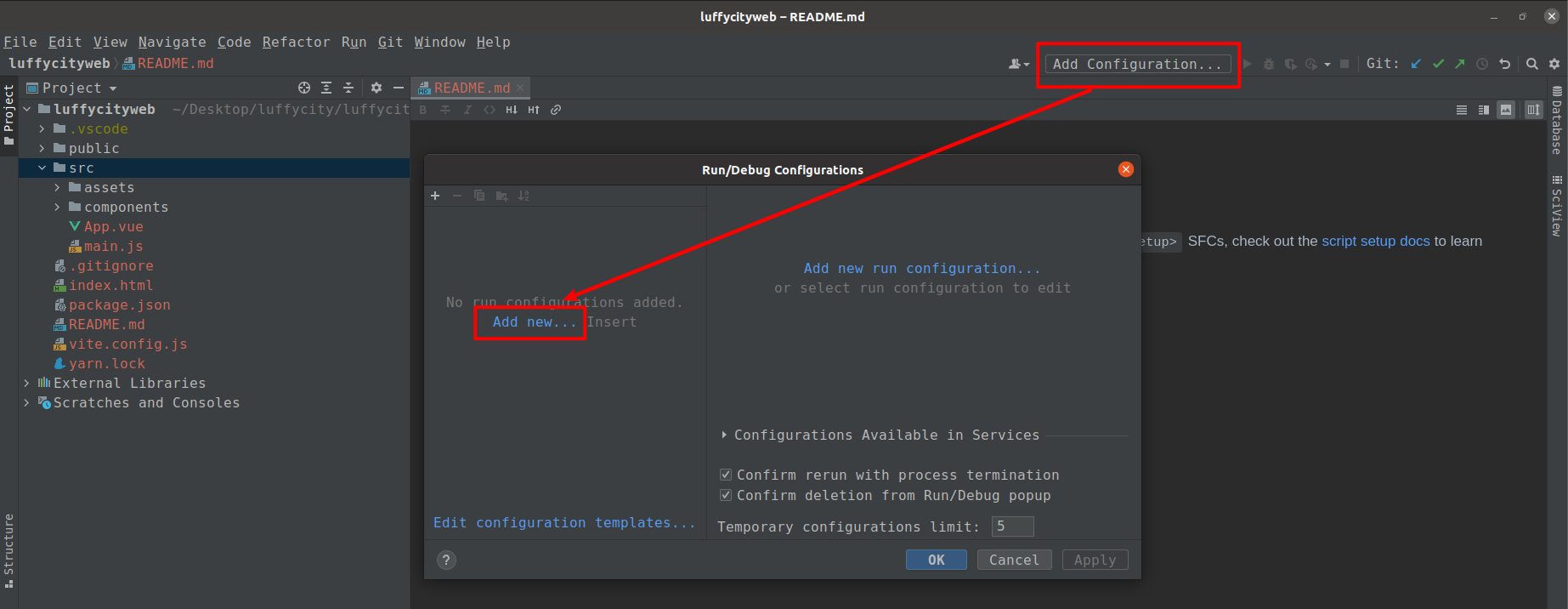Screen dimensions: 1568x609
Task: Click the Debug bug icon
Action: point(1269,64)
